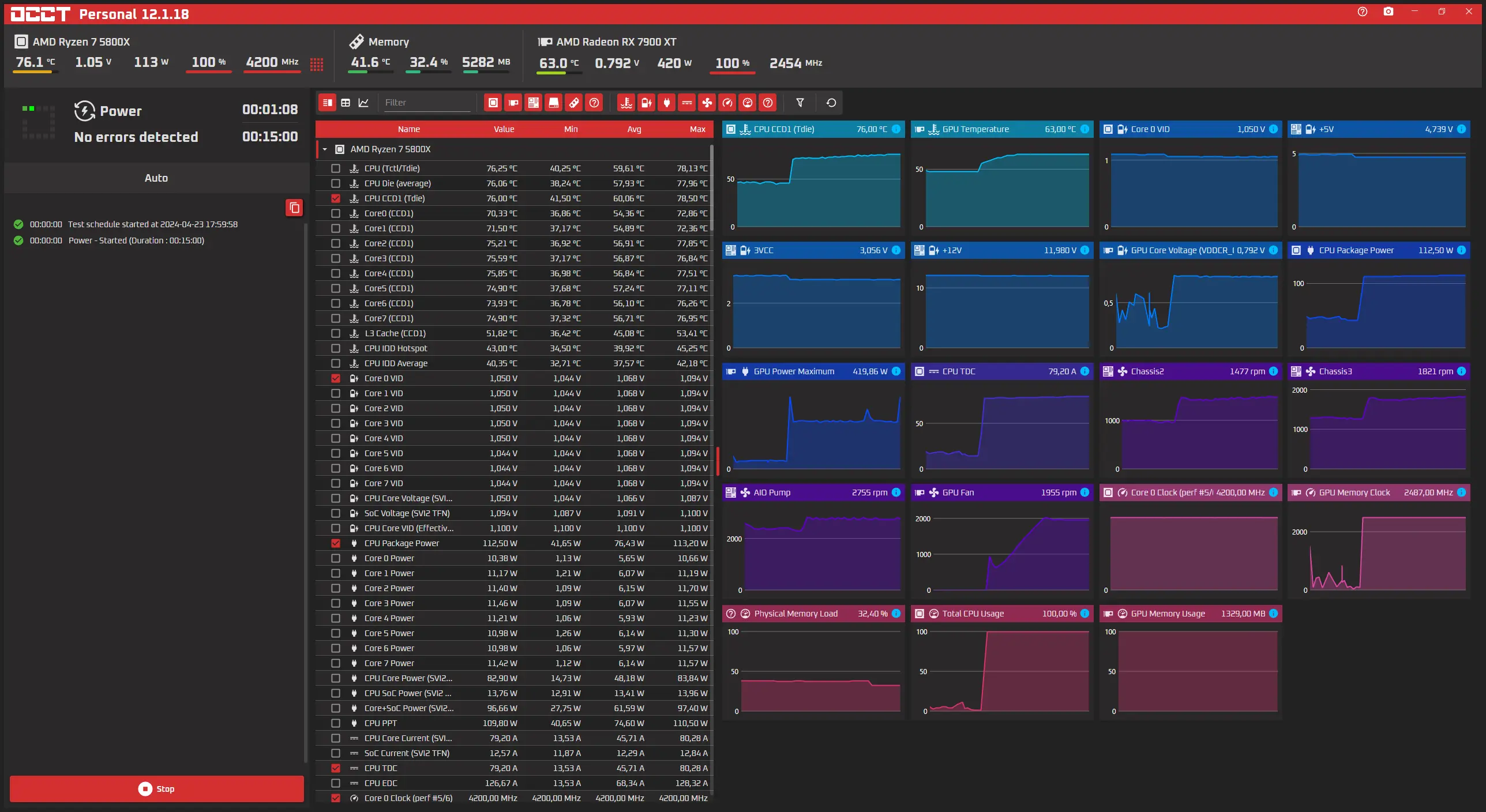The image size is (1486, 812).
Task: Check the L3 Cache (CCD1) checkbox
Action: point(336,333)
